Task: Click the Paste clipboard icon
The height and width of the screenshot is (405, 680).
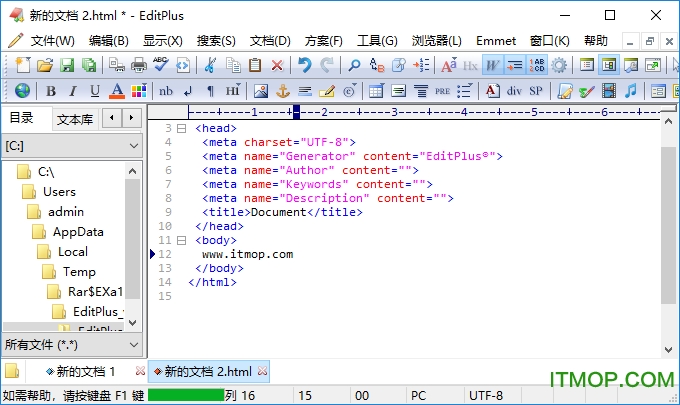Action: pos(255,65)
